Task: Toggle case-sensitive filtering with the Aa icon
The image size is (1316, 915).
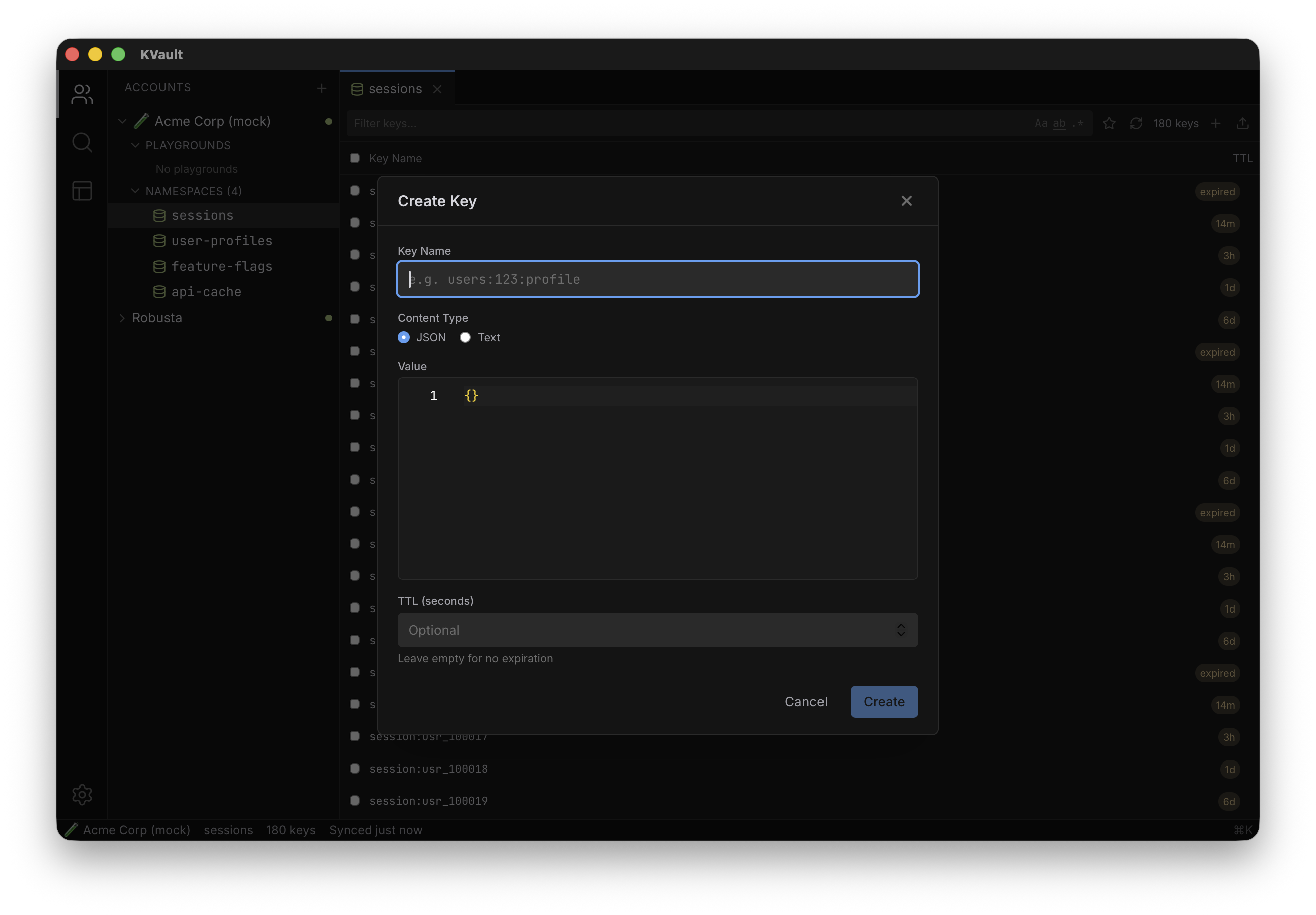Action: coord(1042,123)
